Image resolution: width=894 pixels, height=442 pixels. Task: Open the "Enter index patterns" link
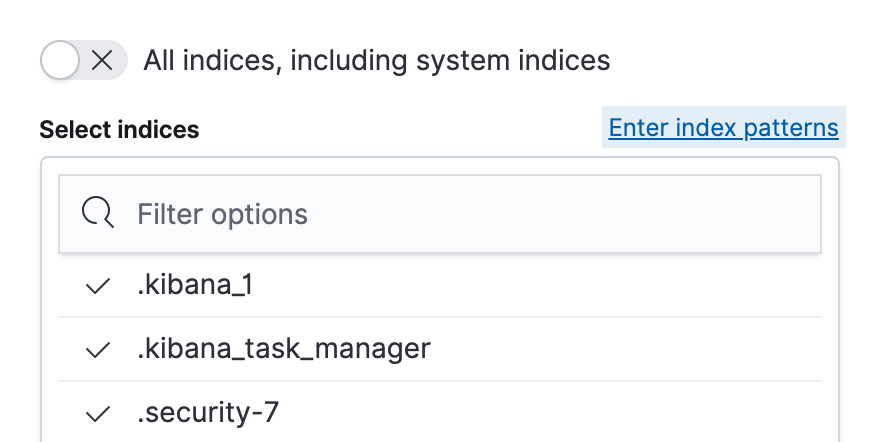(723, 128)
